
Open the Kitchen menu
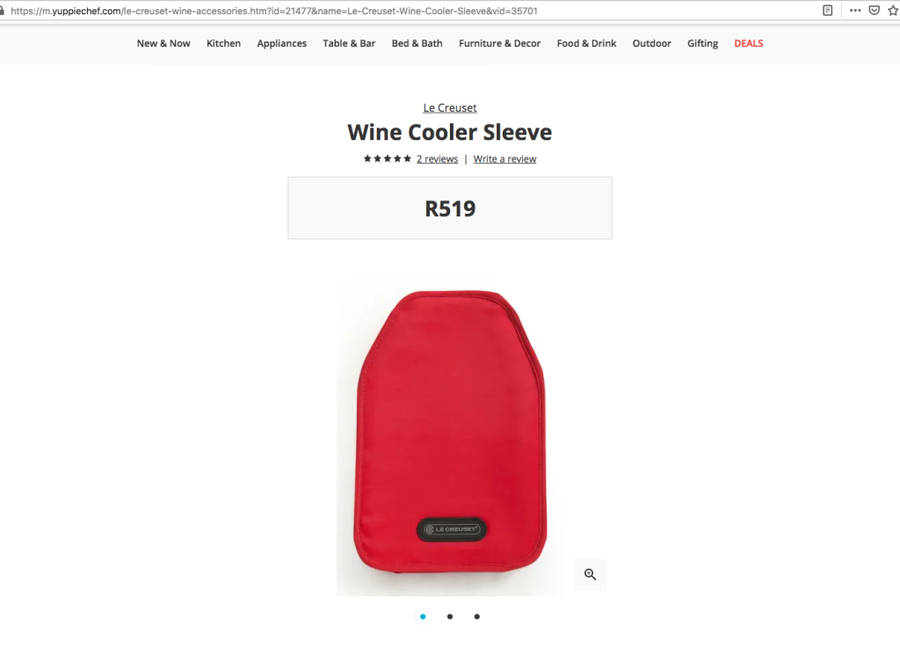click(223, 44)
